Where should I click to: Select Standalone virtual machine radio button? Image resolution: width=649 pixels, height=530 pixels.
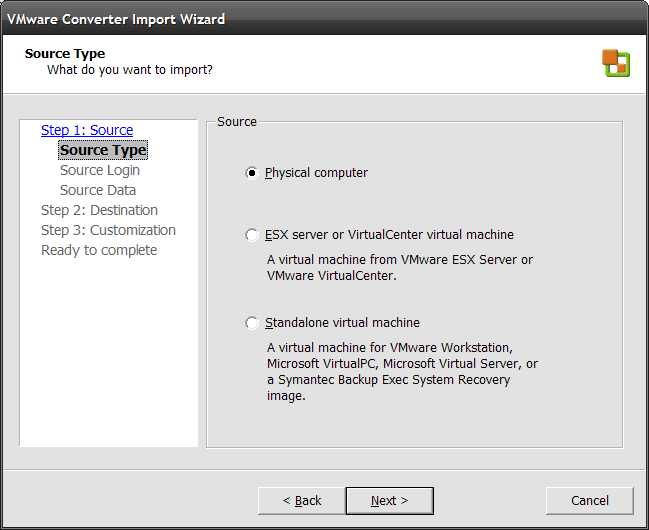click(x=252, y=323)
